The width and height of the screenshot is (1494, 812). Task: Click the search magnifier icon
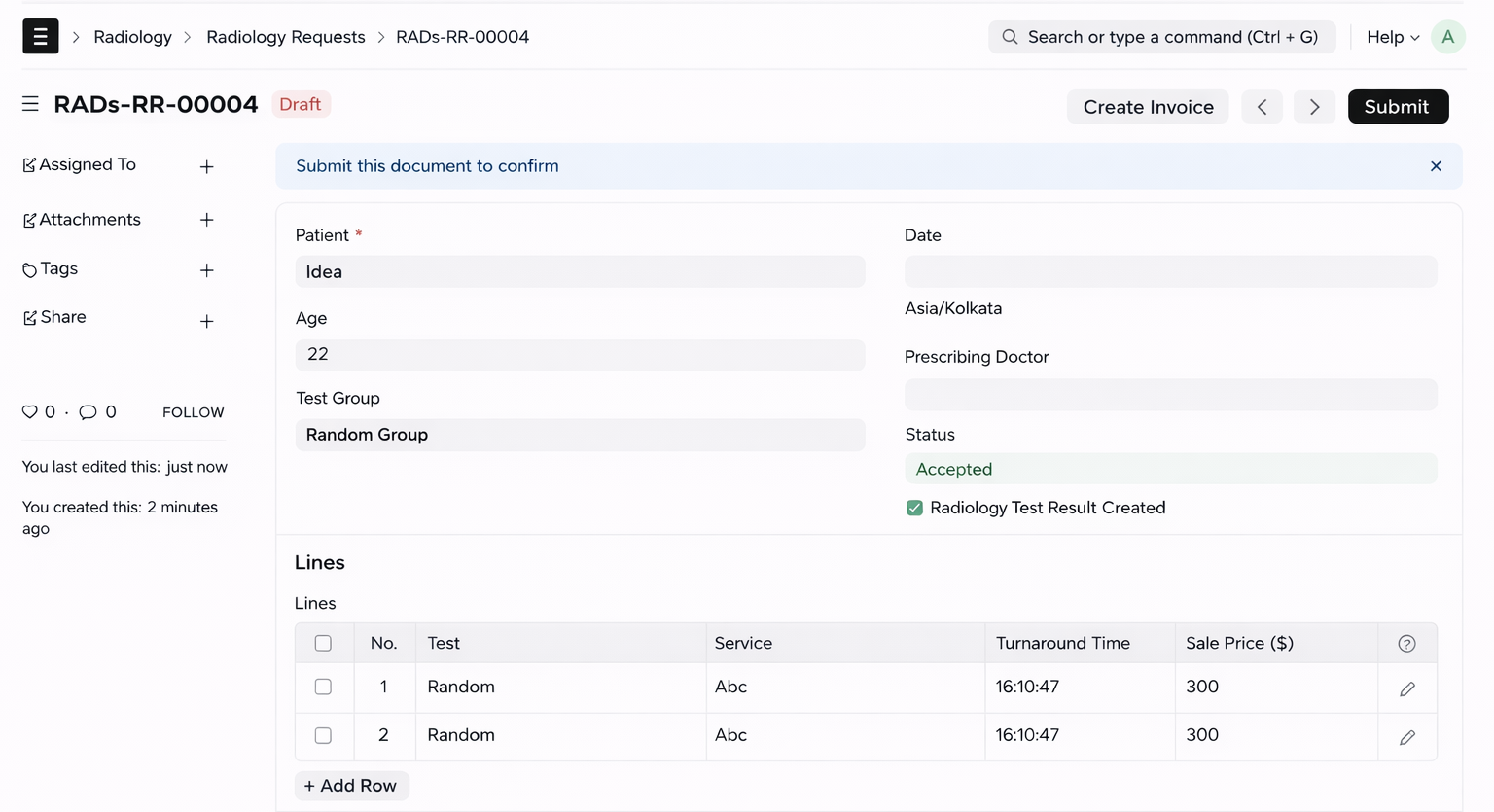tap(1010, 37)
